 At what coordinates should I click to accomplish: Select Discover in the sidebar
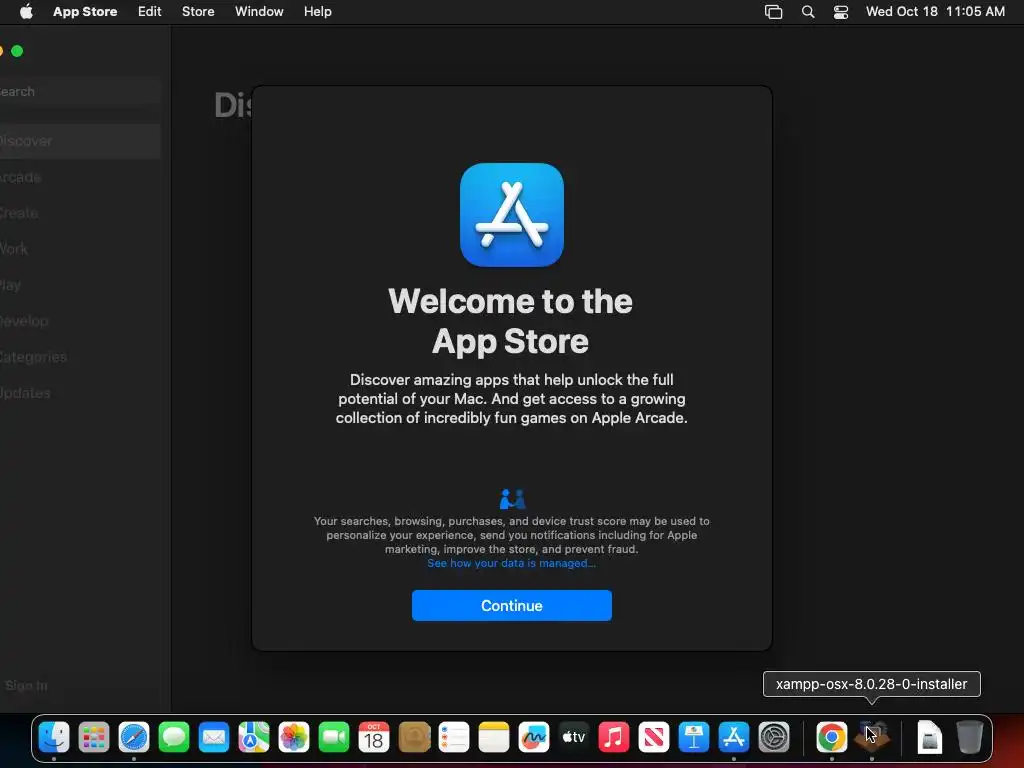78,141
